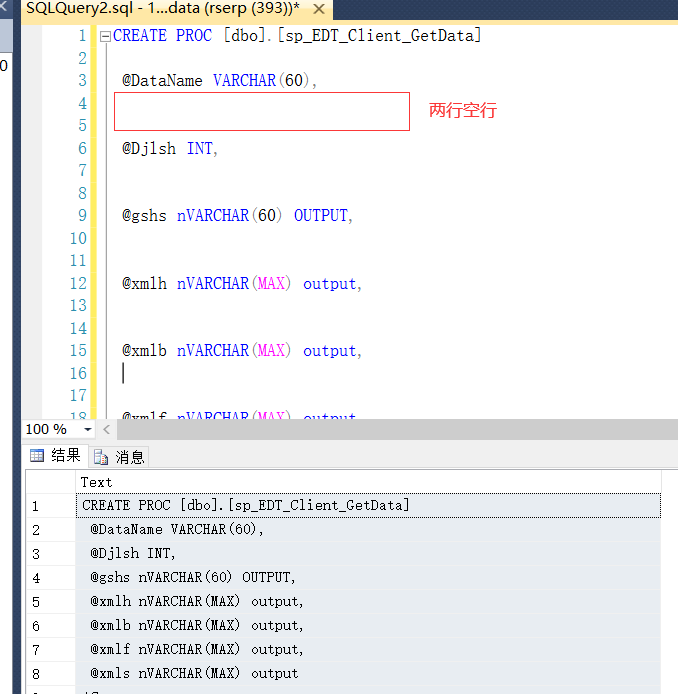Click output keyword on editor line 15
678x694 pixels.
click(x=330, y=351)
